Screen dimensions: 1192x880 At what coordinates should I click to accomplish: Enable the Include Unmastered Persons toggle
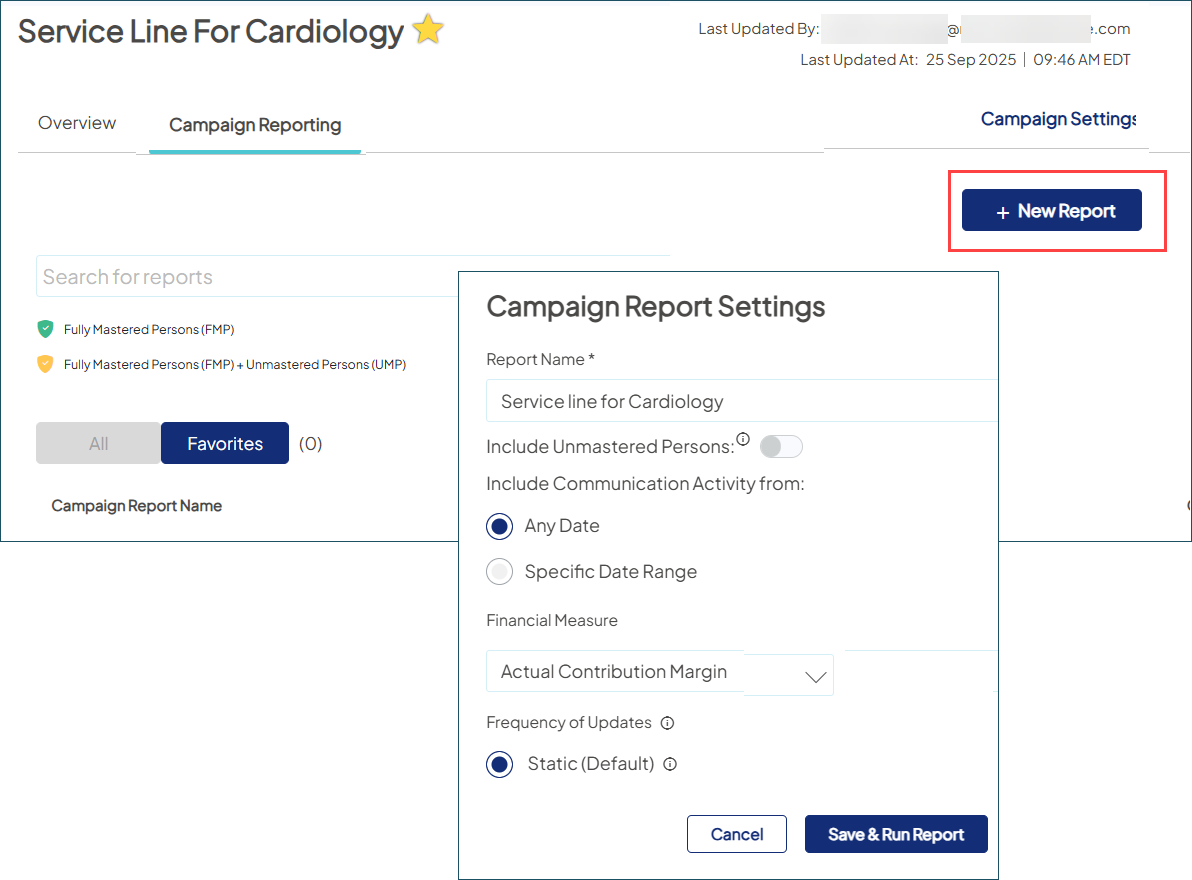click(781, 446)
